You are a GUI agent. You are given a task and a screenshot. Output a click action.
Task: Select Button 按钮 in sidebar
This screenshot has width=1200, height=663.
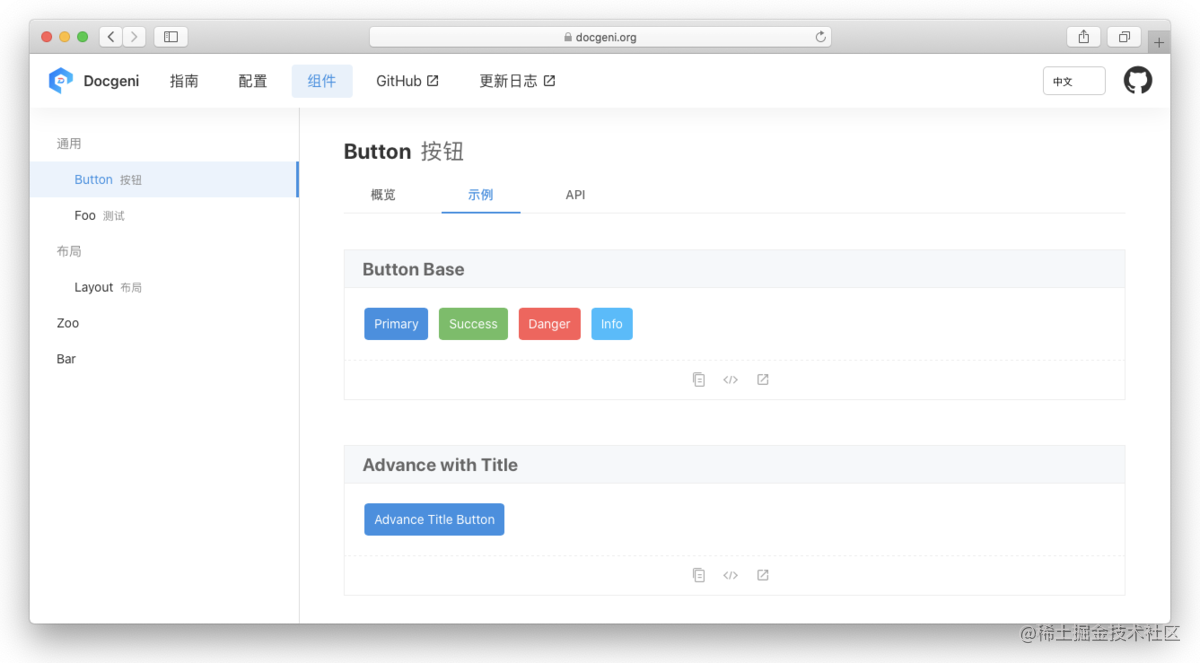point(164,180)
